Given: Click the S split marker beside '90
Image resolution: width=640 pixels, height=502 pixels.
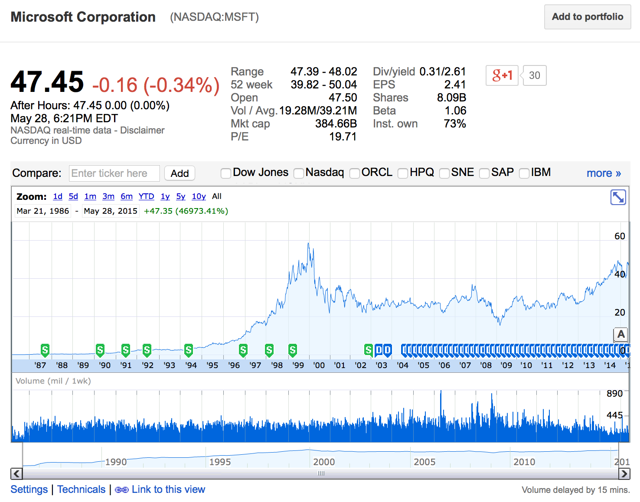Looking at the screenshot, I should click(x=100, y=350).
